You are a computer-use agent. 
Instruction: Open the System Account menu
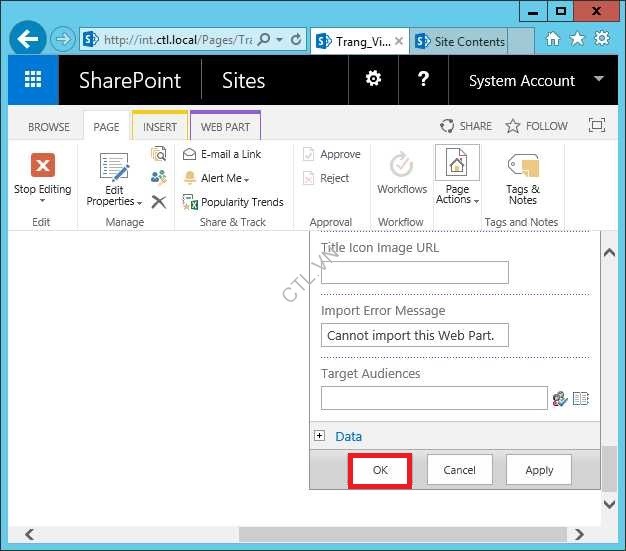click(x=533, y=80)
